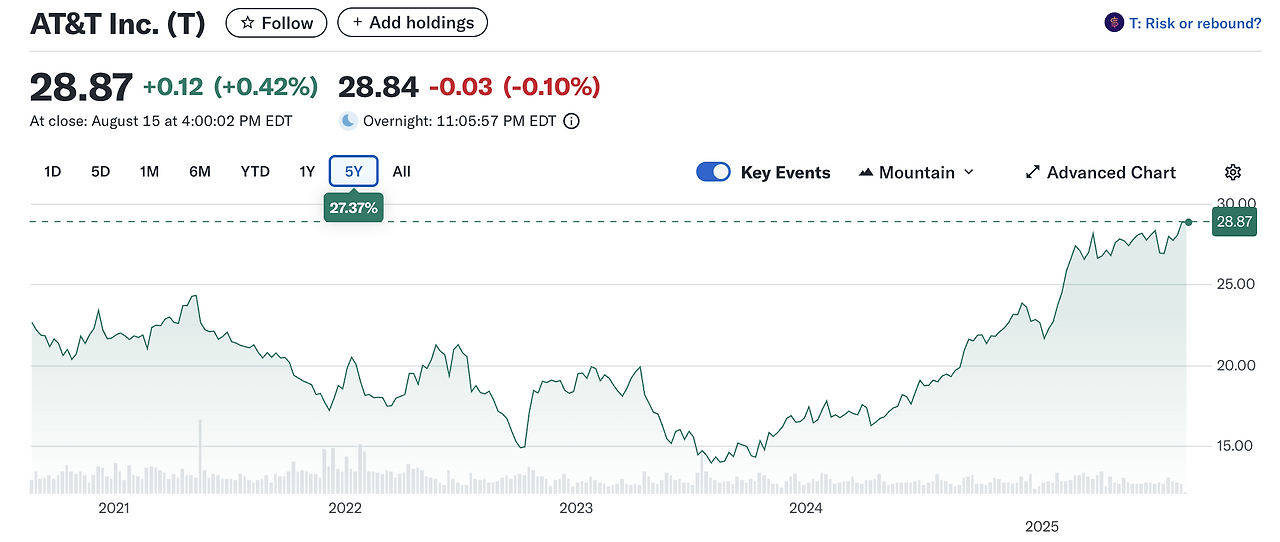
Task: Click the 2023 axis label
Action: 576,508
